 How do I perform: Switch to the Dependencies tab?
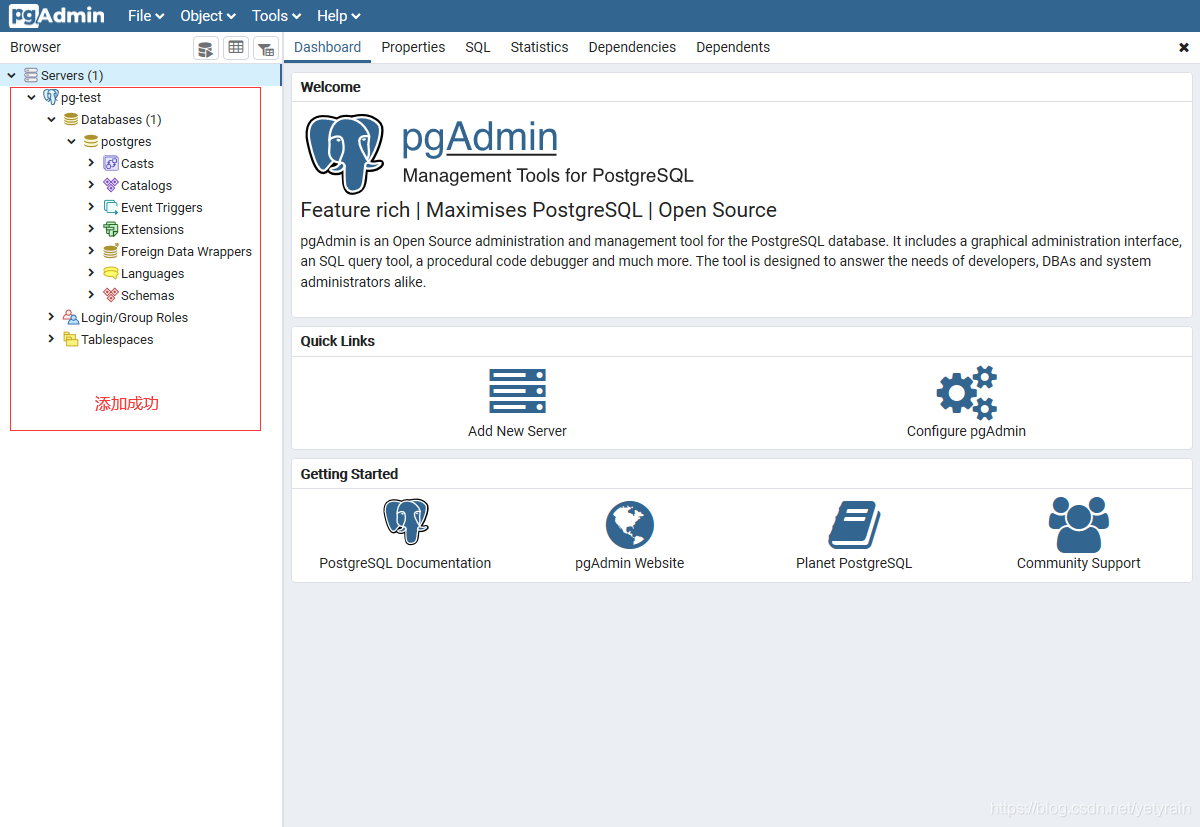tap(632, 47)
